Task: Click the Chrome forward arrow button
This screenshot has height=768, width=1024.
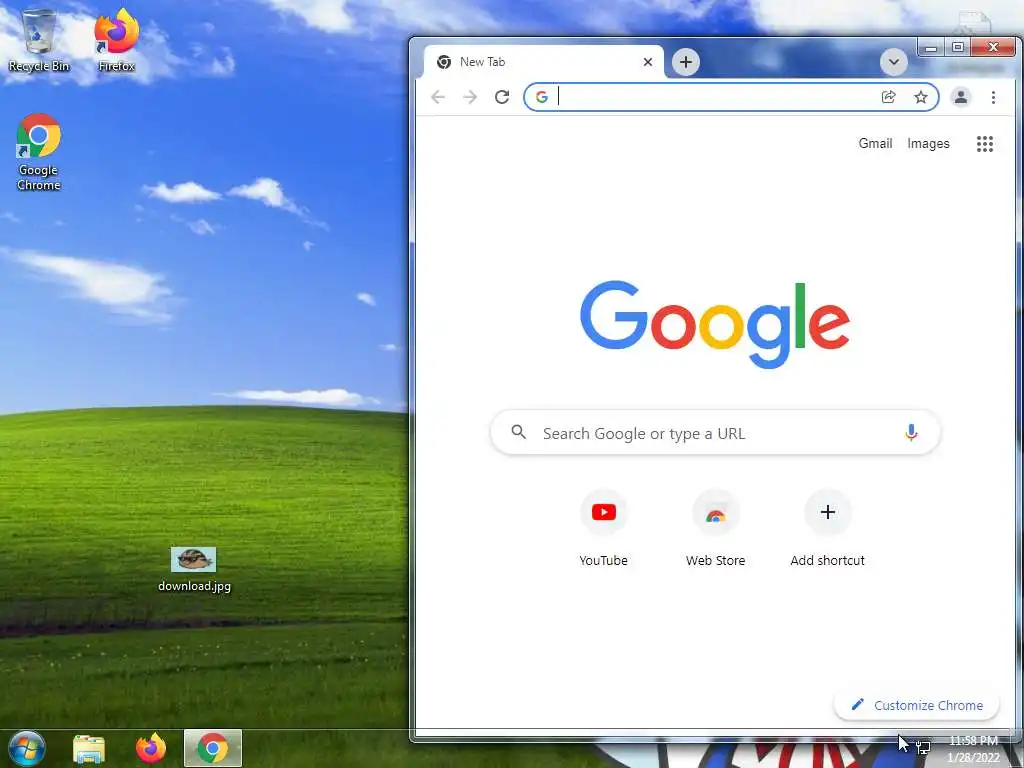Action: [x=470, y=97]
